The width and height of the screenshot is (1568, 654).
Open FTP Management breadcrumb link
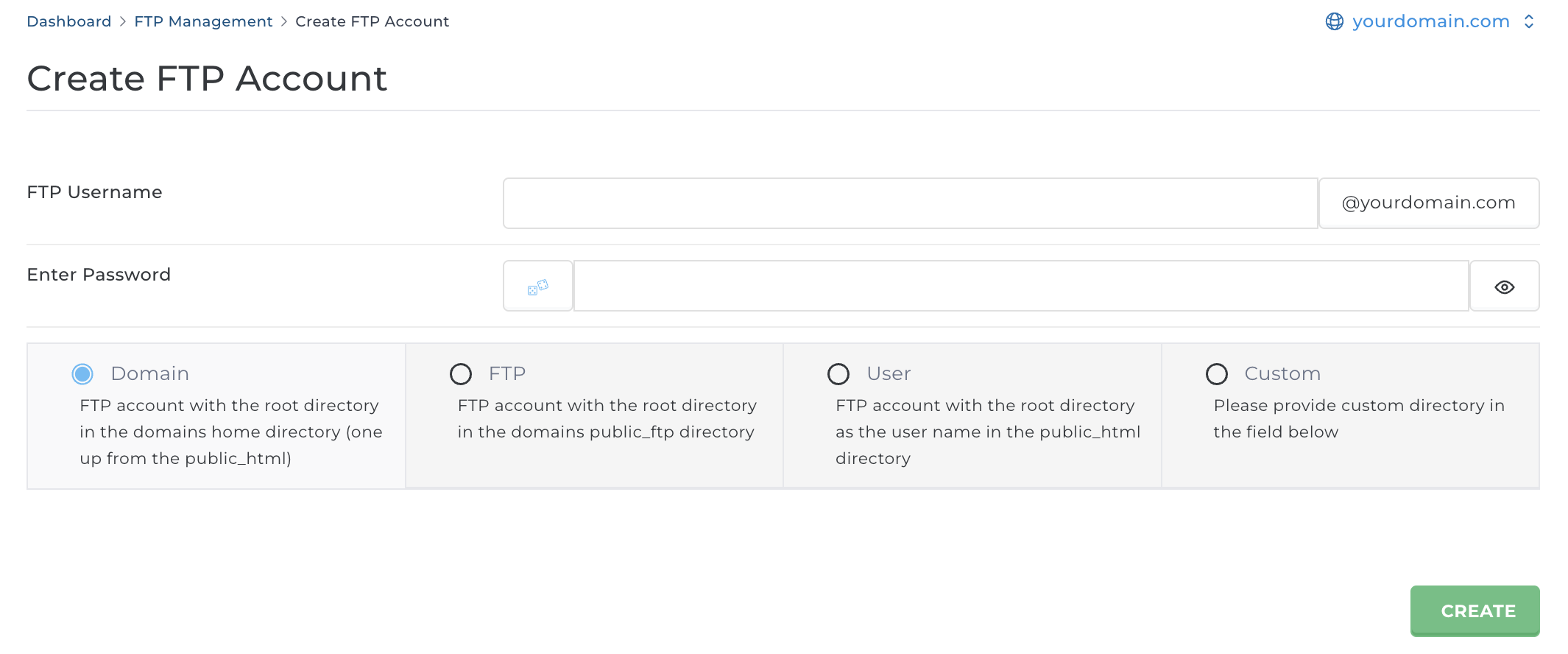tap(203, 21)
